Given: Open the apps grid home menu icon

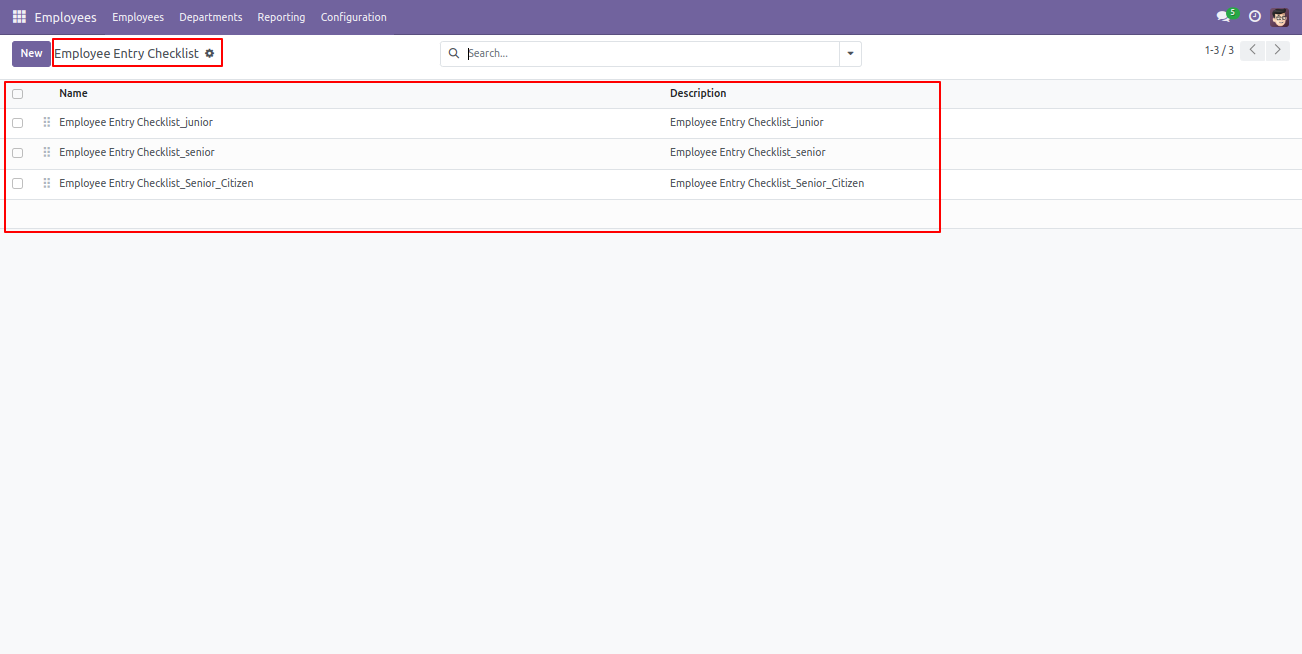Looking at the screenshot, I should coord(19,17).
